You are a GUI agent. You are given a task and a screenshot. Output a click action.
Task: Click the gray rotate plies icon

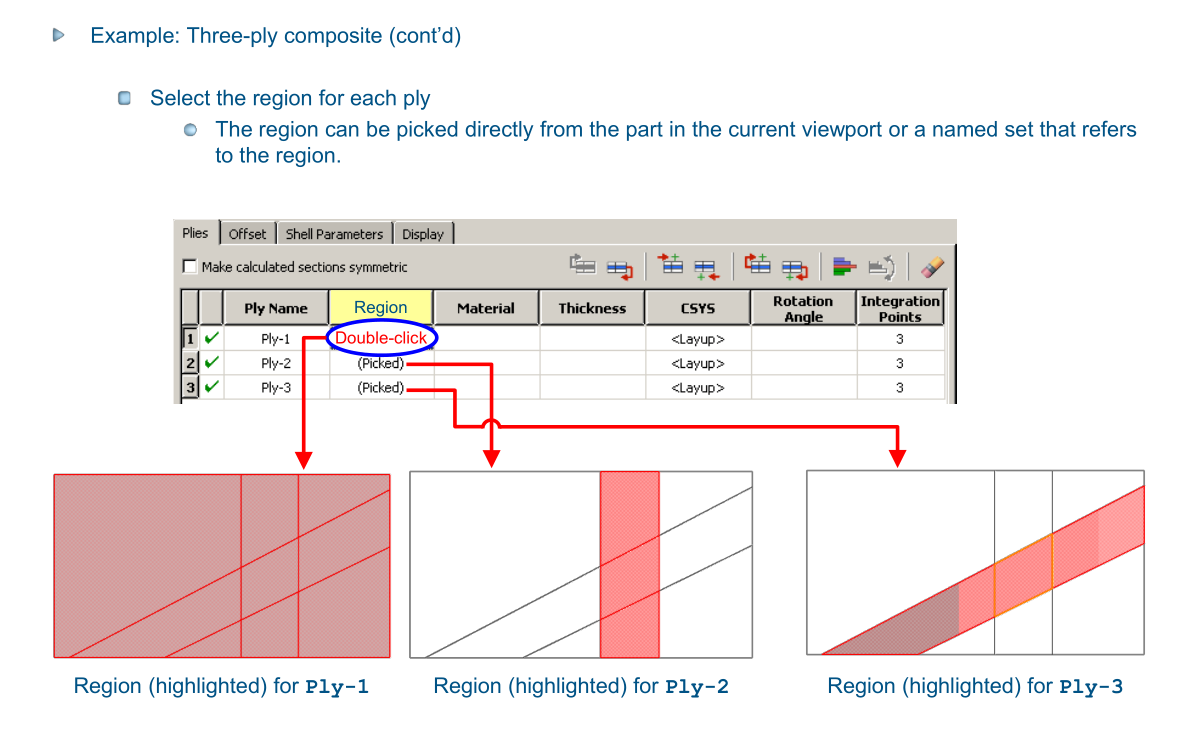(881, 267)
